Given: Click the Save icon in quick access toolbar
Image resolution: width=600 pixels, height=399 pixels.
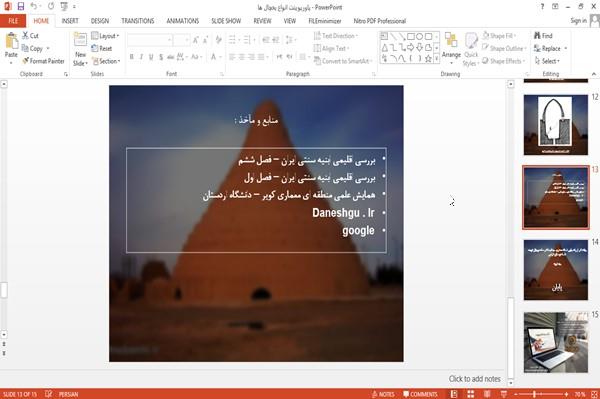Looking at the screenshot, I should coord(21,6).
